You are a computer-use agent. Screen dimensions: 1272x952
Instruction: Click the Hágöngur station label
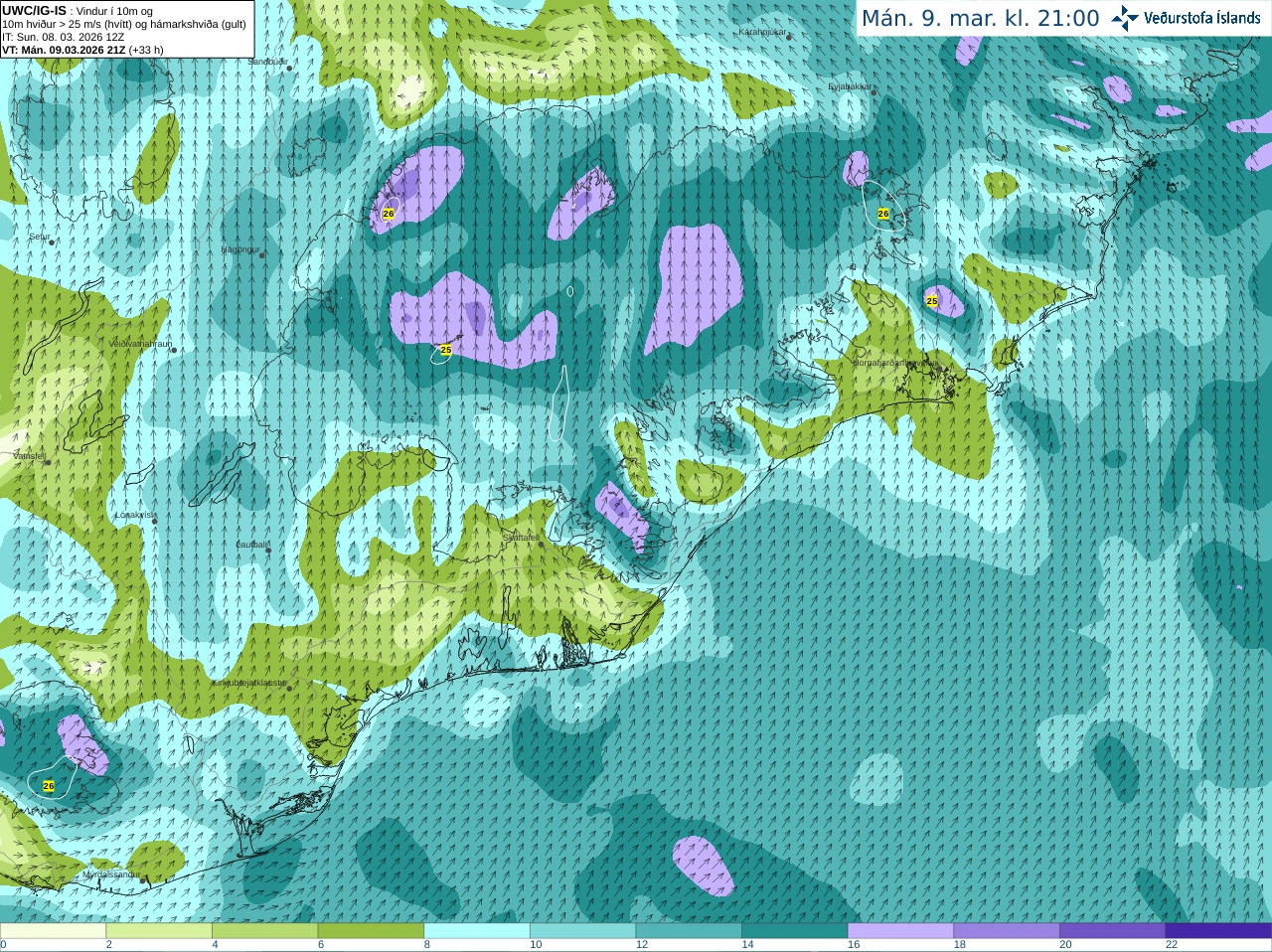pyautogui.click(x=240, y=249)
